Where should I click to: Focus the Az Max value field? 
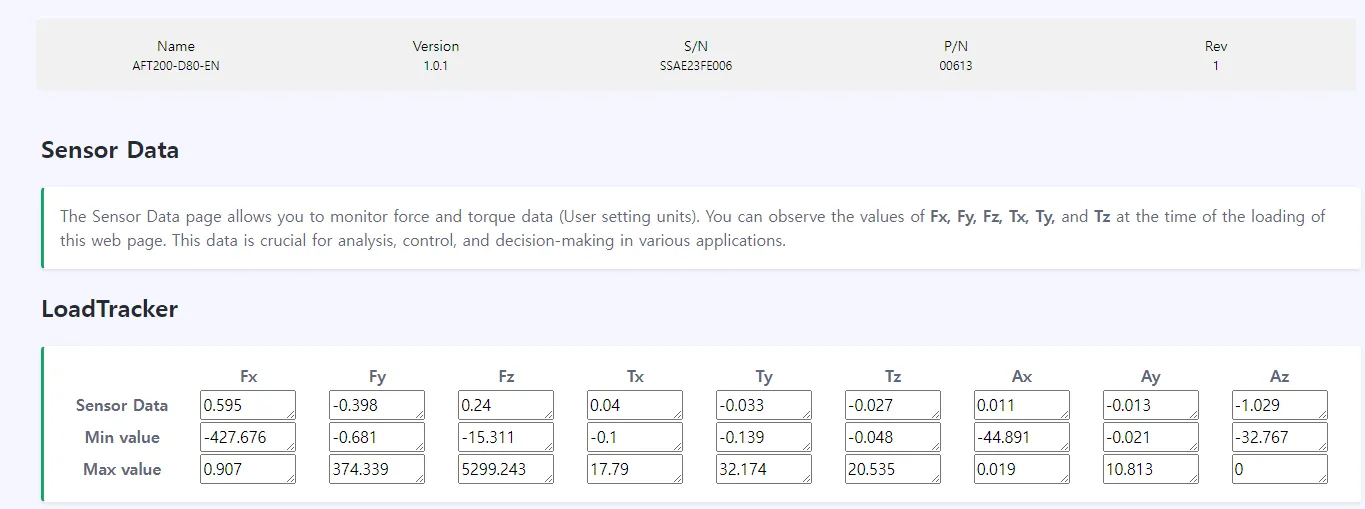1279,469
